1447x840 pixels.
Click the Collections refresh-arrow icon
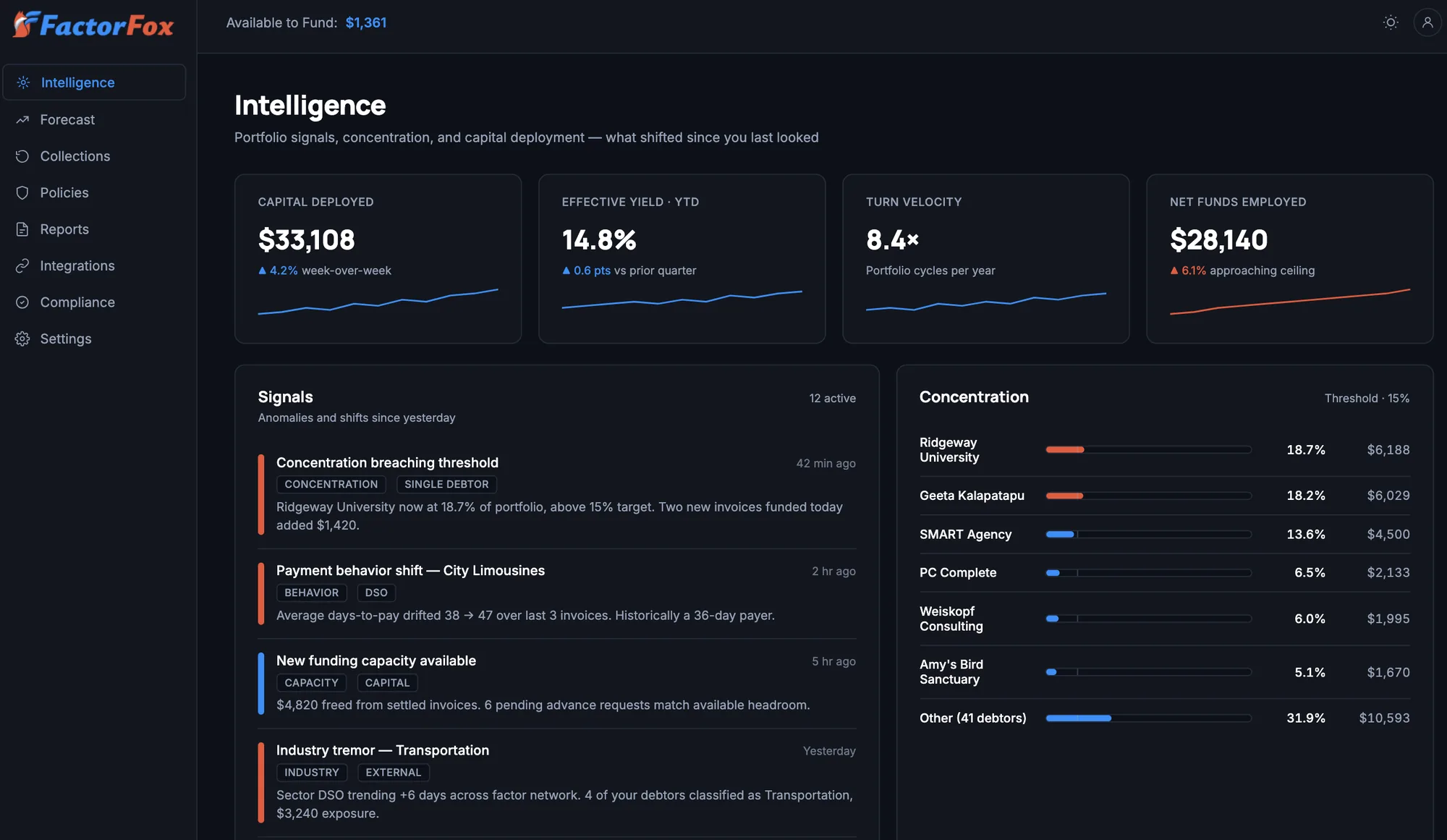[22, 156]
